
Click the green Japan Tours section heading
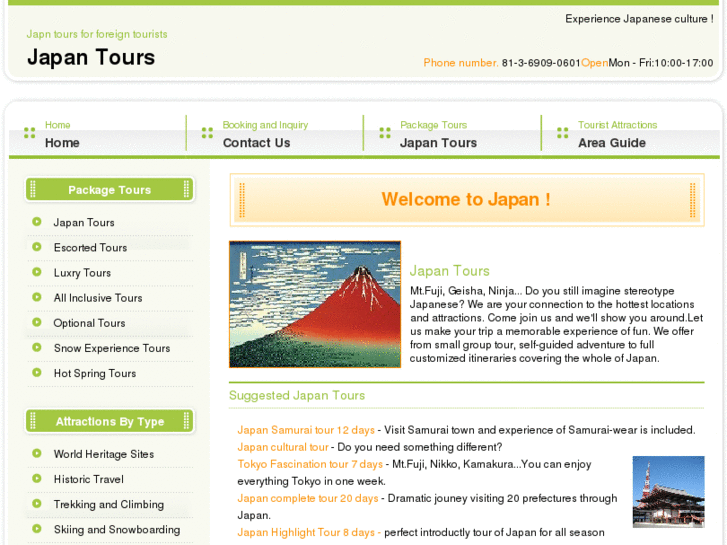449,271
